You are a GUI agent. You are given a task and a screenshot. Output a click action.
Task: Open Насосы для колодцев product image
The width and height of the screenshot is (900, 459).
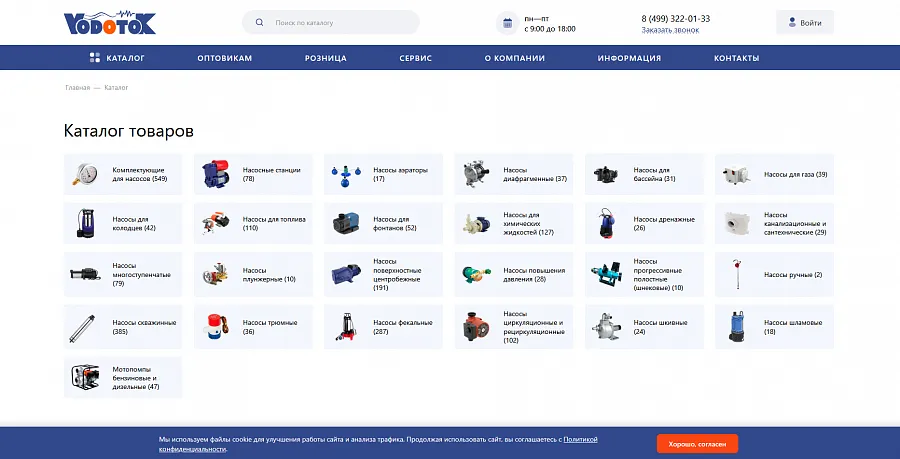point(85,223)
